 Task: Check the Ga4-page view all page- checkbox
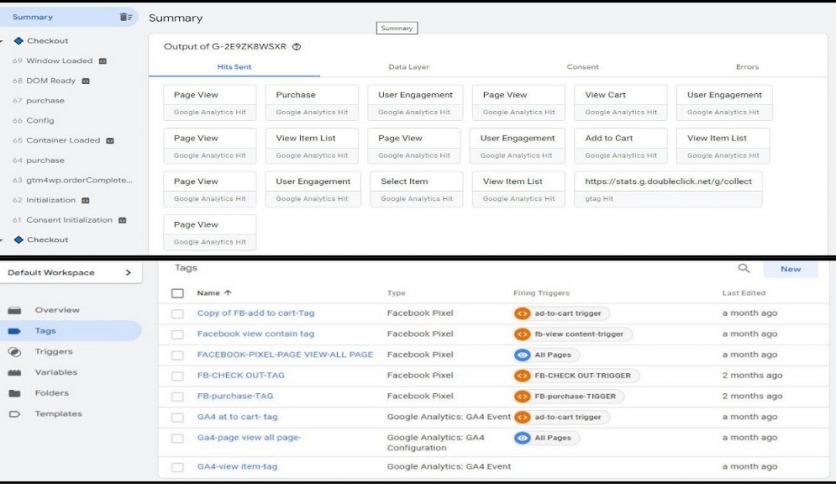point(178,438)
